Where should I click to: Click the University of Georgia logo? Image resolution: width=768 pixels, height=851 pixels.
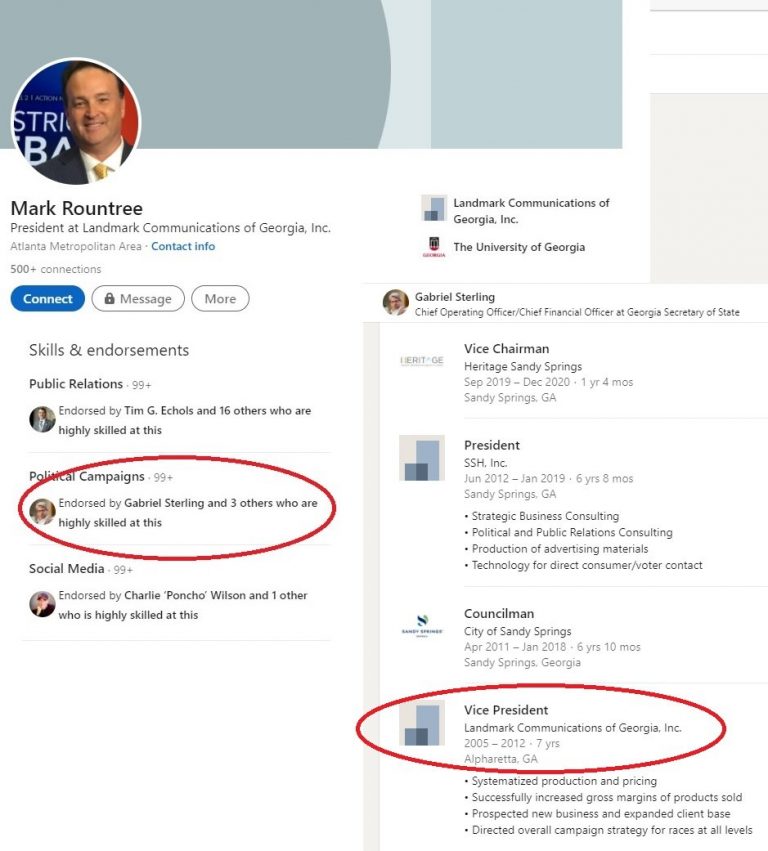click(434, 247)
